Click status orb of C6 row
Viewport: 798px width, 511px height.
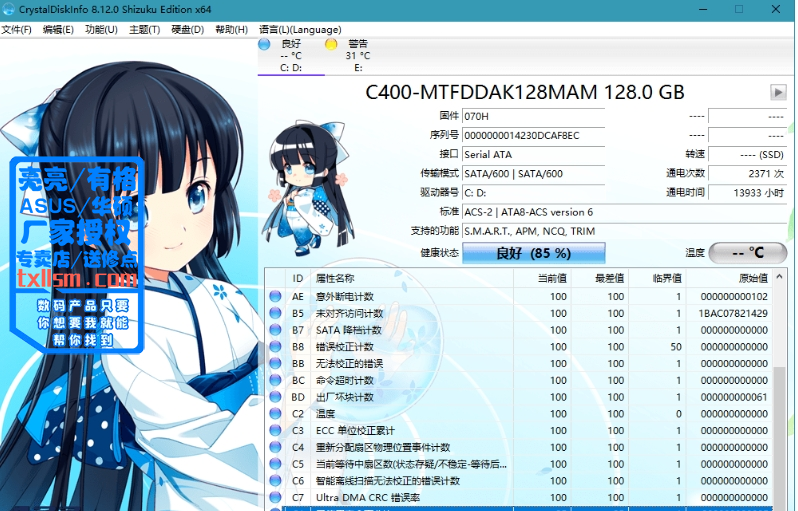point(275,480)
